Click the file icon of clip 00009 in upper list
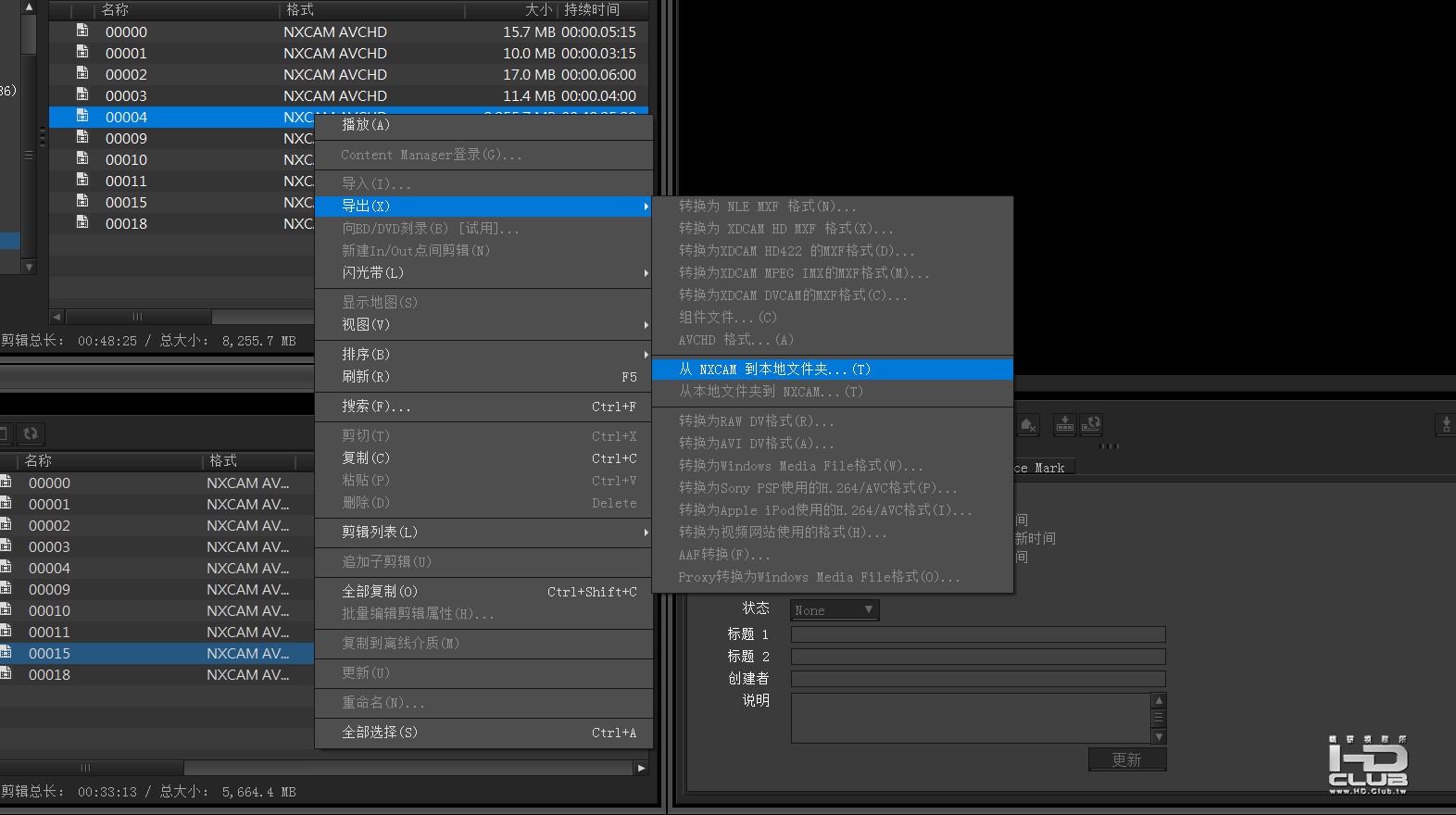Viewport: 1456px width, 815px height. 82,137
